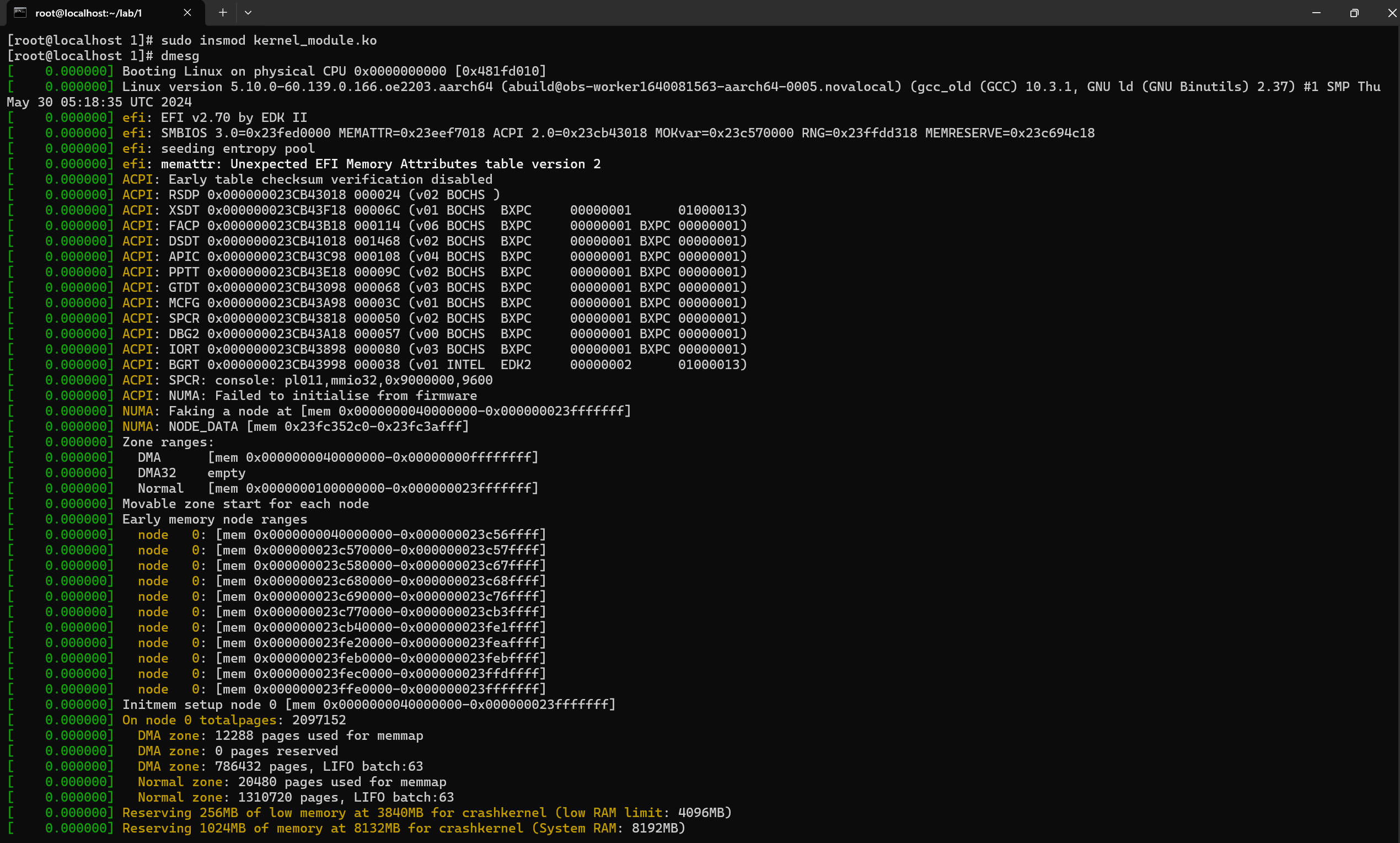Click node 0 range starting 0x23c770000
Viewport: 1400px width, 843px height.
click(x=342, y=612)
